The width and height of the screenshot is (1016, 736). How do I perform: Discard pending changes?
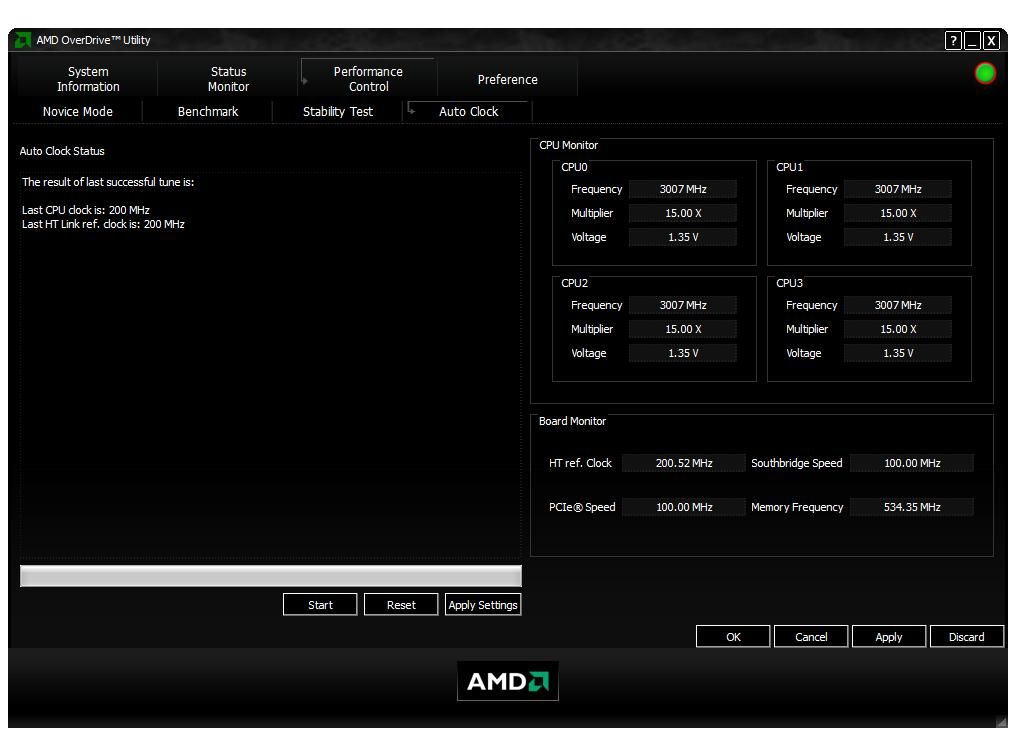(966, 636)
